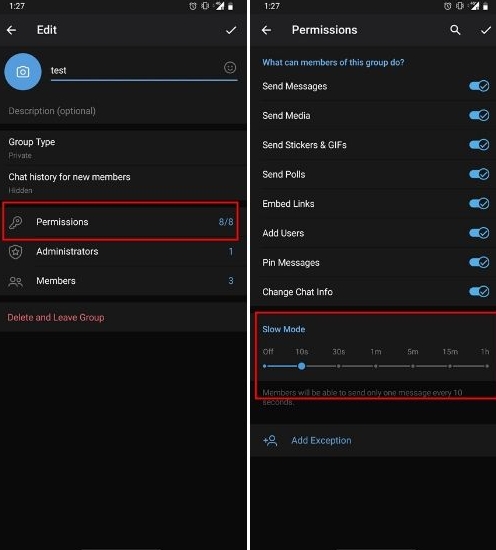Turn off Send Stickers & GIFs
496x550 pixels.
click(479, 145)
